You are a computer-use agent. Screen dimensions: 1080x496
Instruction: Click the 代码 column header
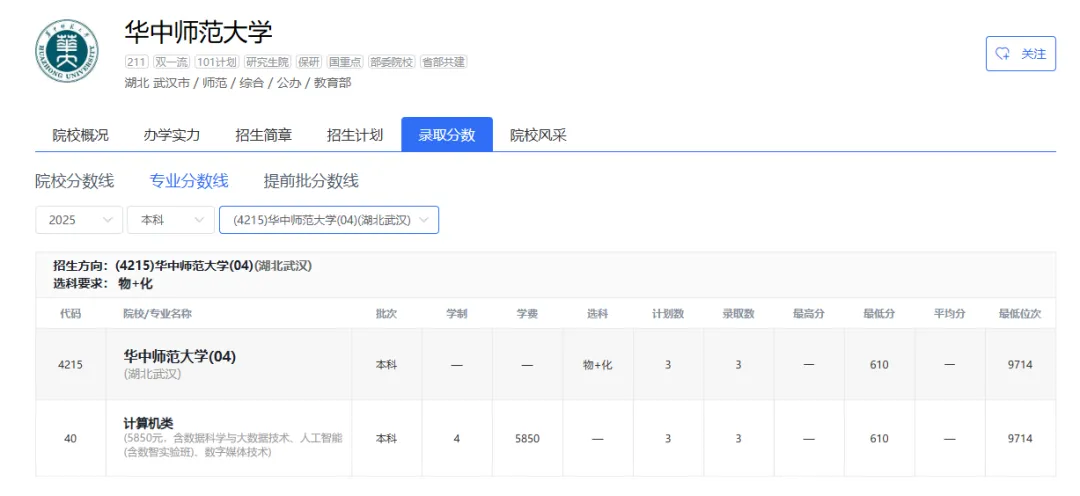coord(70,313)
